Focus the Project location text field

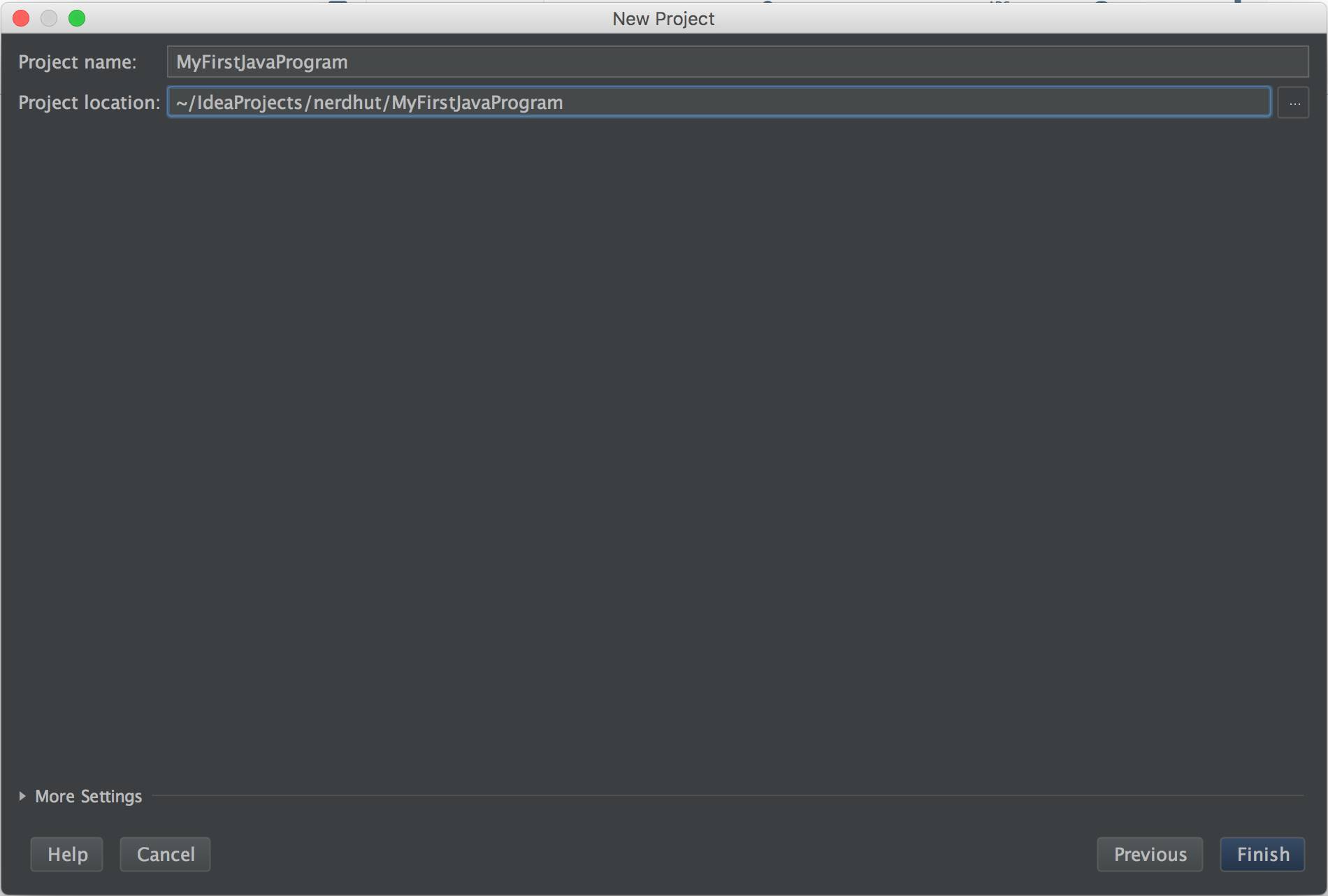839,103
